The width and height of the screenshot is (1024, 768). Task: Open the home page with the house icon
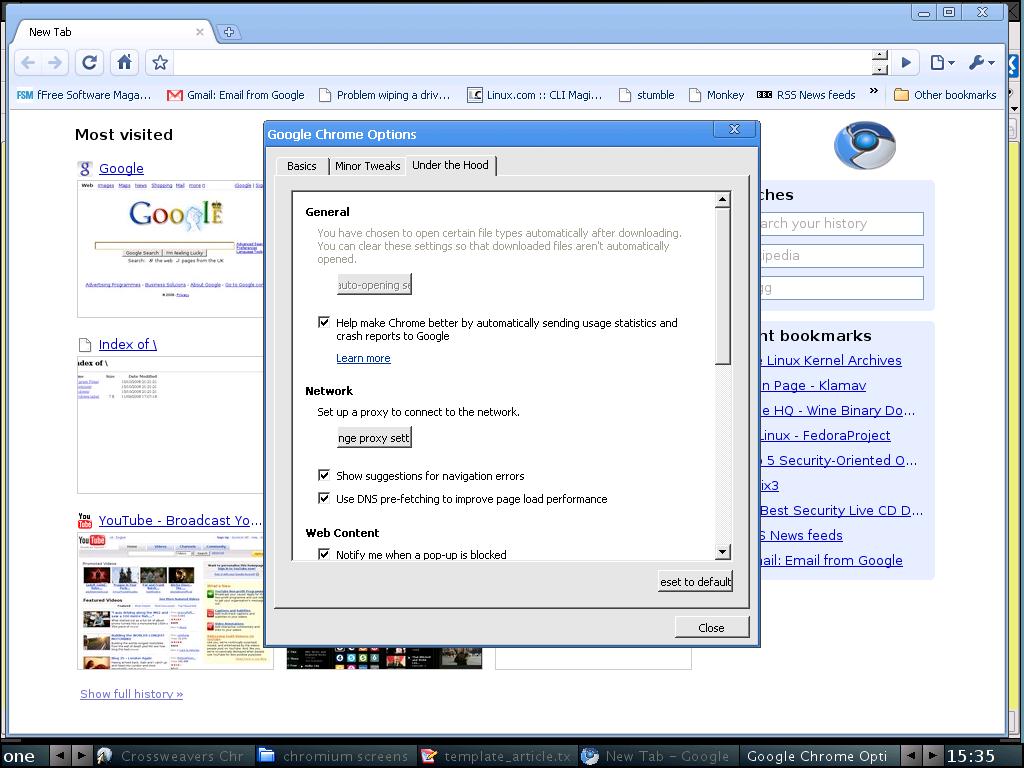click(124, 63)
